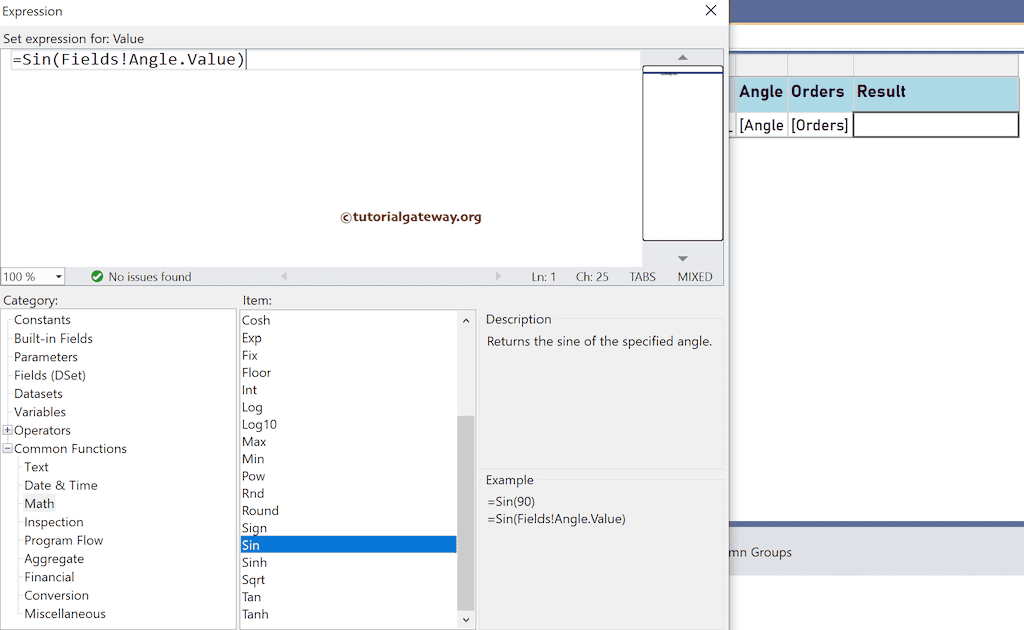Image resolution: width=1024 pixels, height=630 pixels.
Task: Select Round in the Item list
Action: click(260, 511)
